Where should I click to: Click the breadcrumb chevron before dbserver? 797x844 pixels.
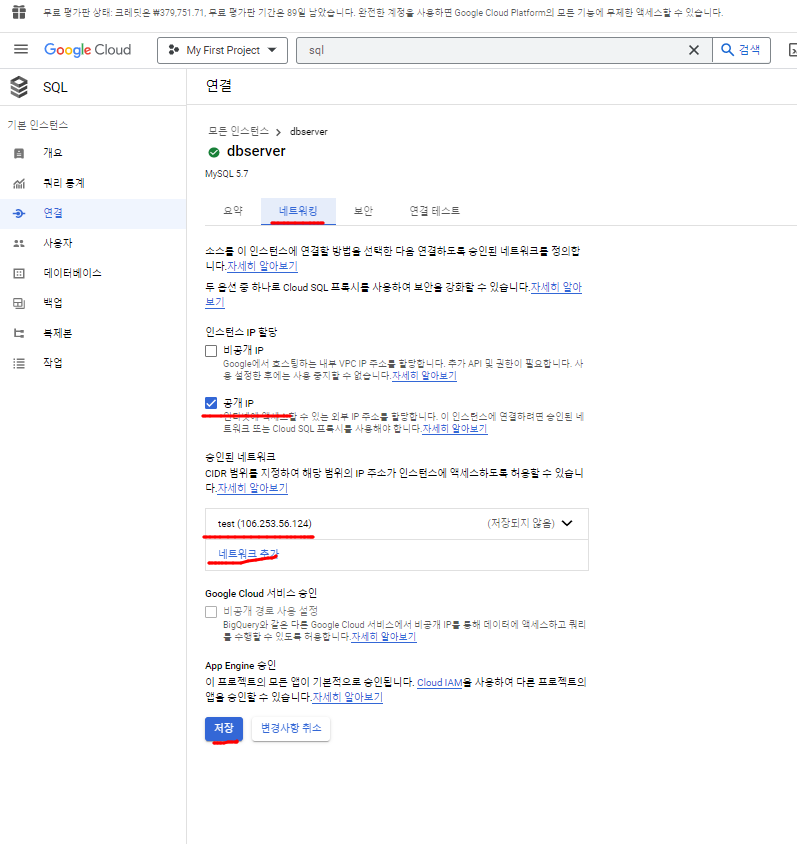[x=278, y=132]
